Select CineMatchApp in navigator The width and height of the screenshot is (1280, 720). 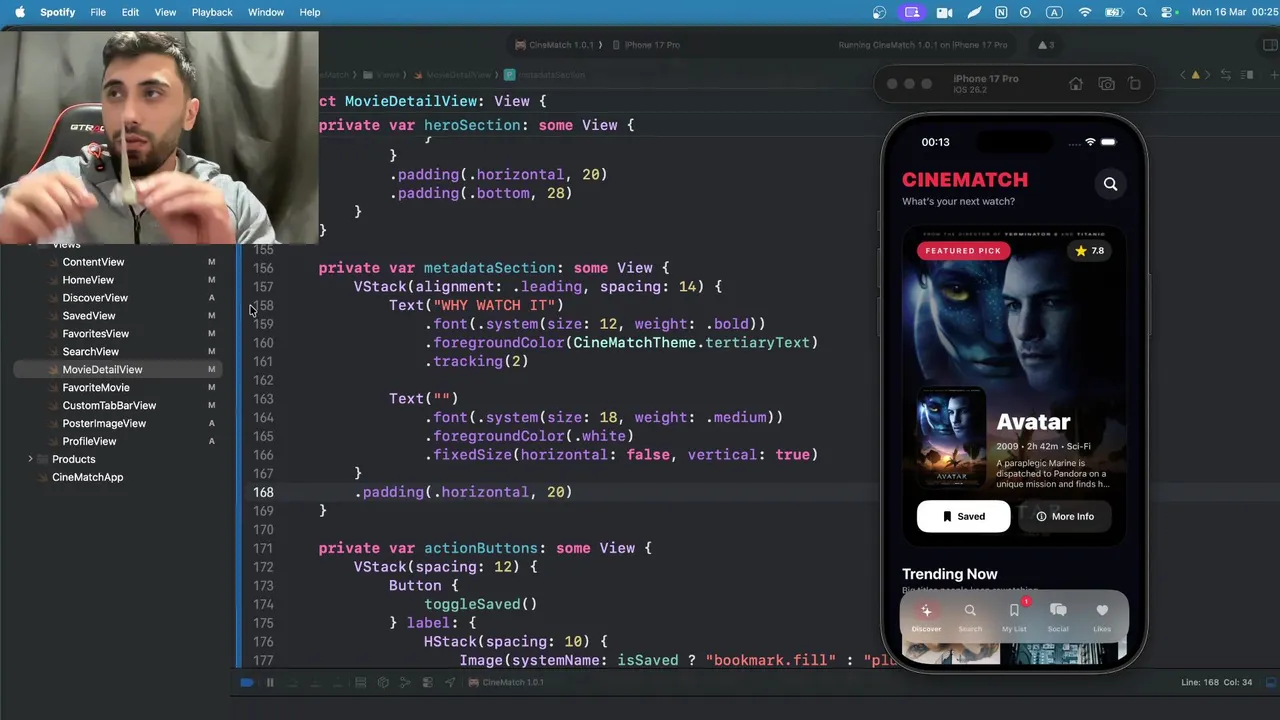87,478
